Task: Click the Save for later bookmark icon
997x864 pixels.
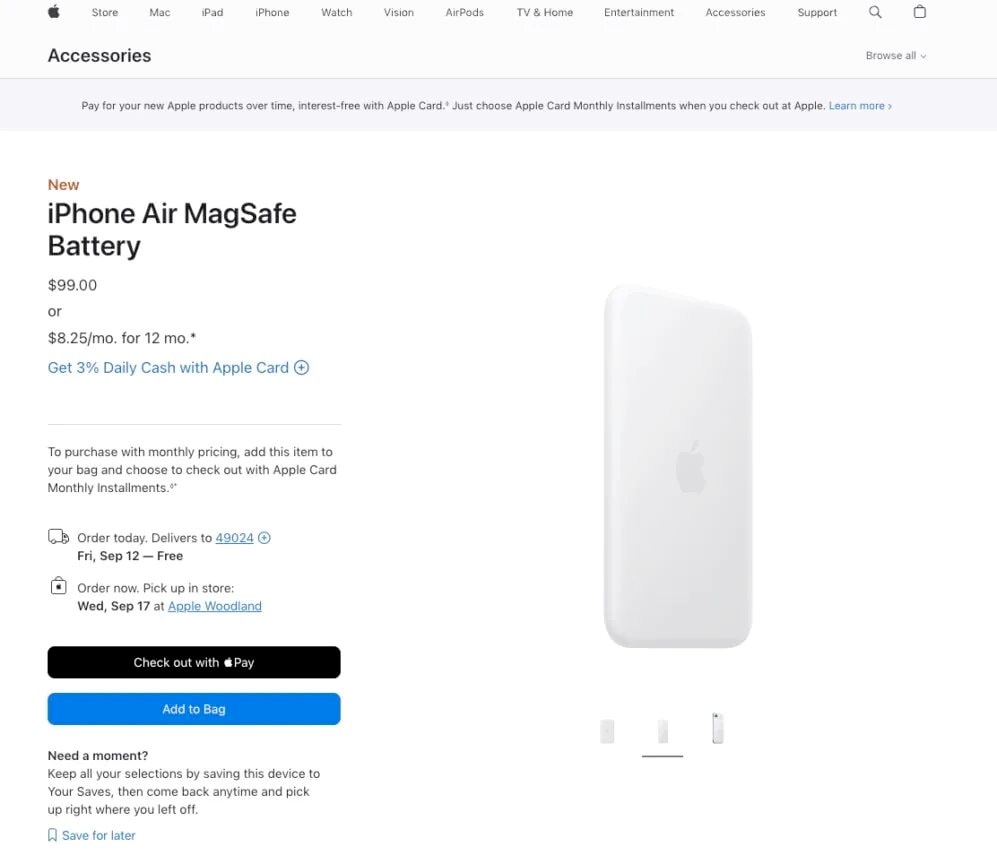Action: 52,835
